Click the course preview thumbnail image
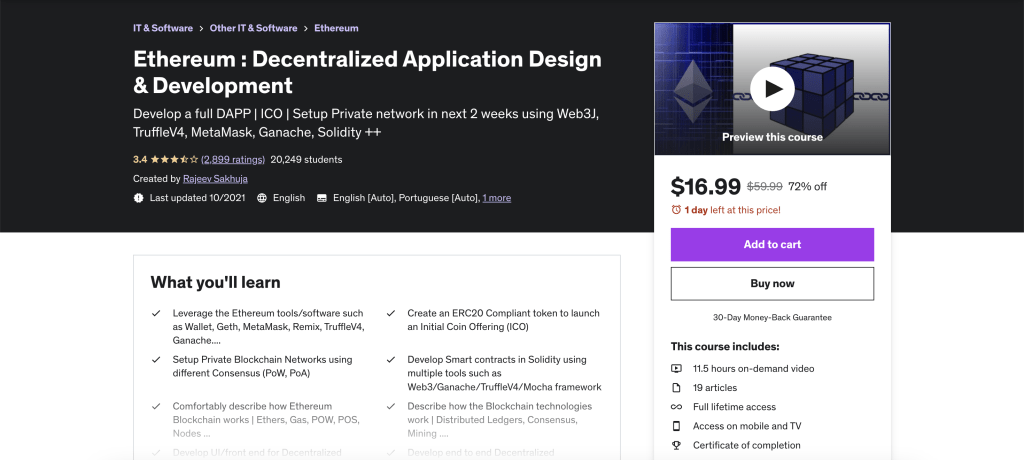Image resolution: width=1024 pixels, height=460 pixels. coord(772,89)
